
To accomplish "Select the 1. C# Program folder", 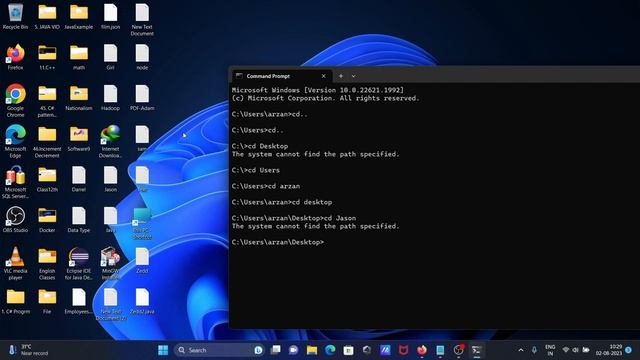I will [16, 301].
